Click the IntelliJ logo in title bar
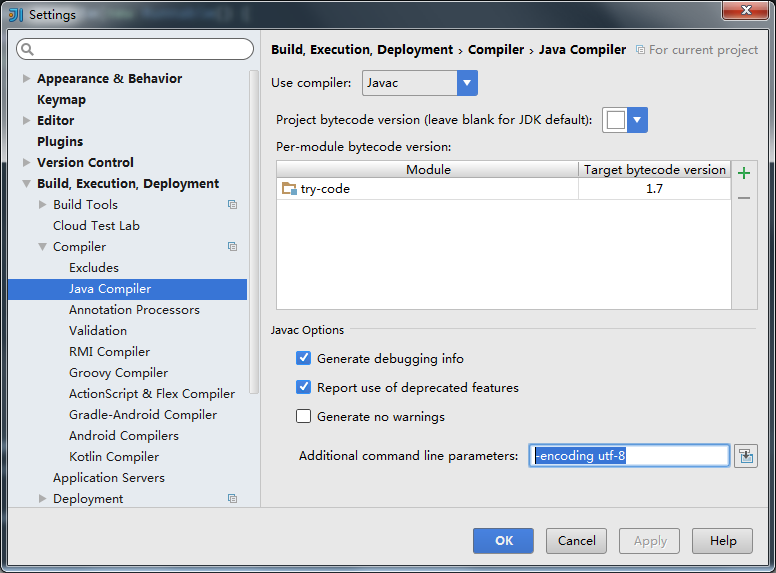The width and height of the screenshot is (776, 573). pos(16,14)
